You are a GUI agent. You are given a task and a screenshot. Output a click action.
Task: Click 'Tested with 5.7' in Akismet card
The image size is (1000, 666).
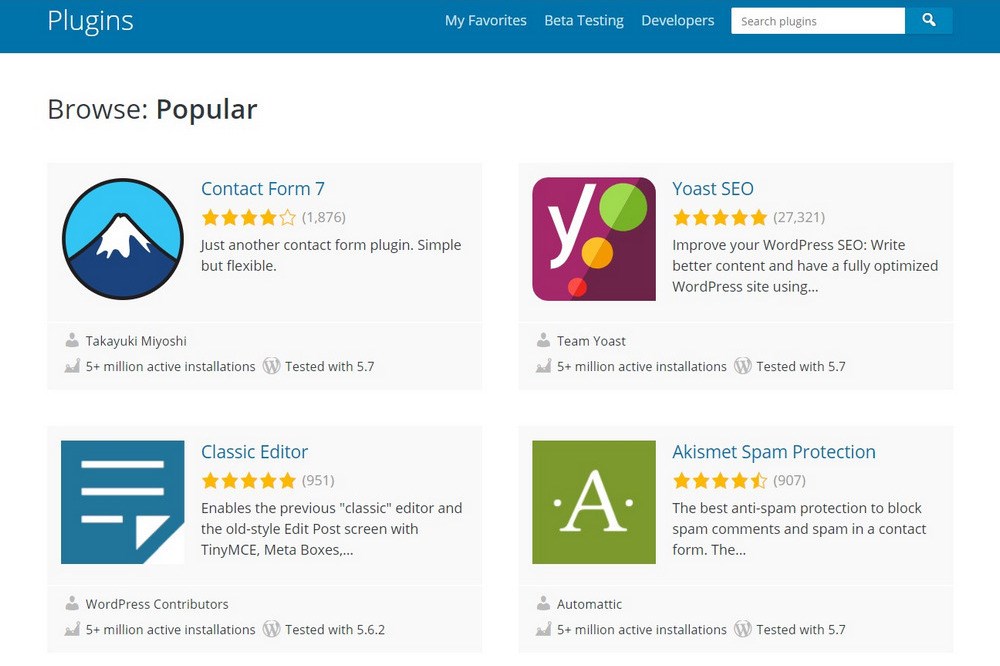pos(801,630)
